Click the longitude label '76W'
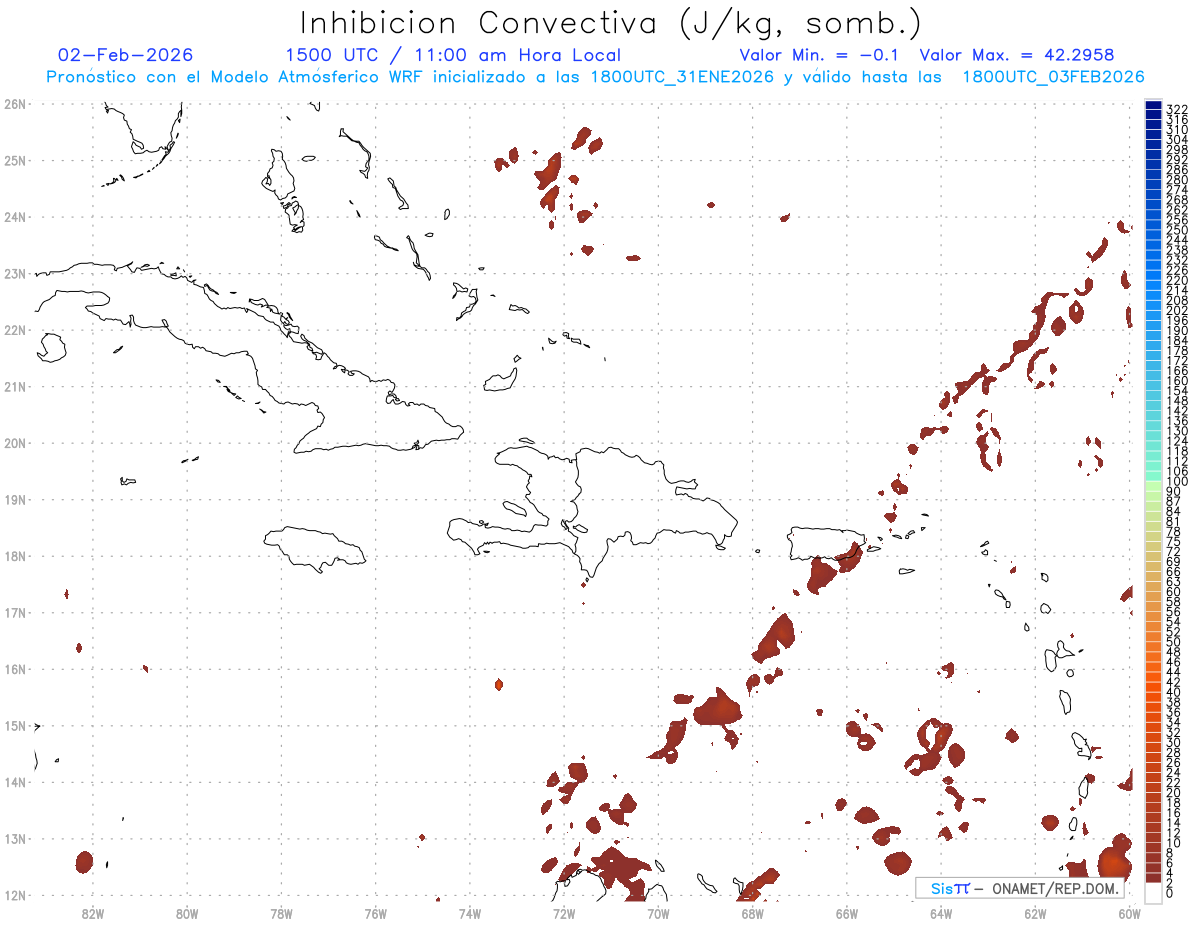This screenshot has height=927, width=1200. (x=375, y=912)
